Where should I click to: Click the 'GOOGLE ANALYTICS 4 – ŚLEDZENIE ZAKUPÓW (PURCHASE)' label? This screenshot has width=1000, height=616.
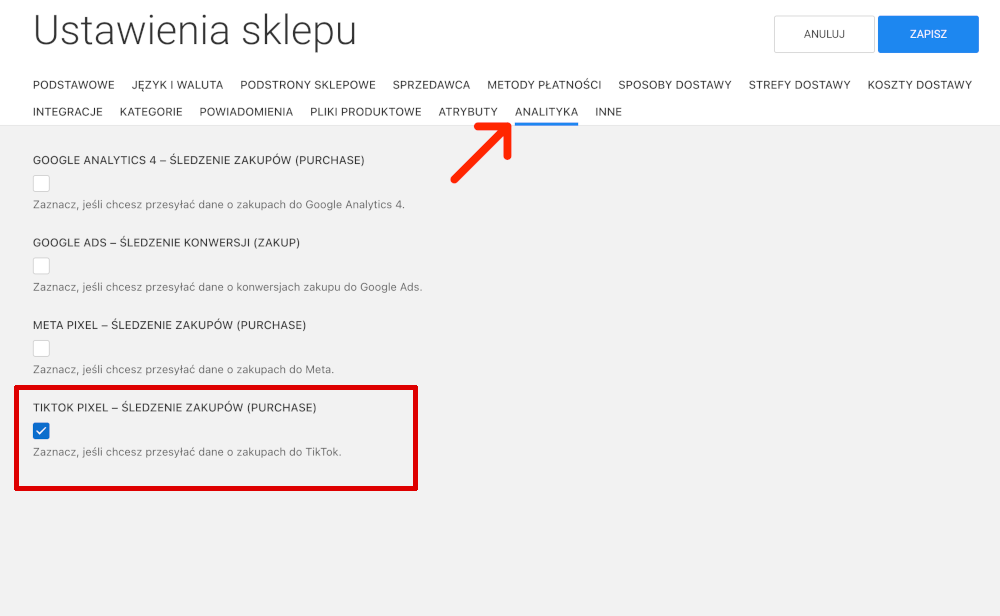pos(199,160)
